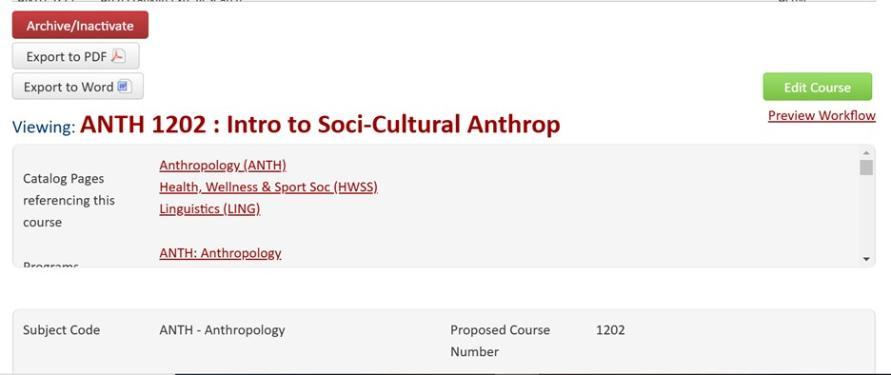
Task: Click the Proposed Course Number label
Action: tap(500, 341)
